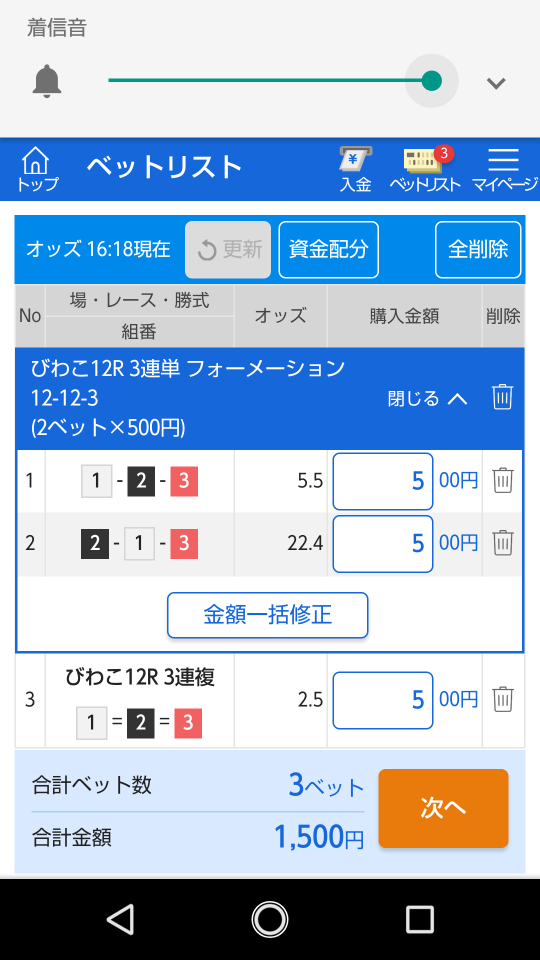Proceed with 次へ button

[x=443, y=808]
